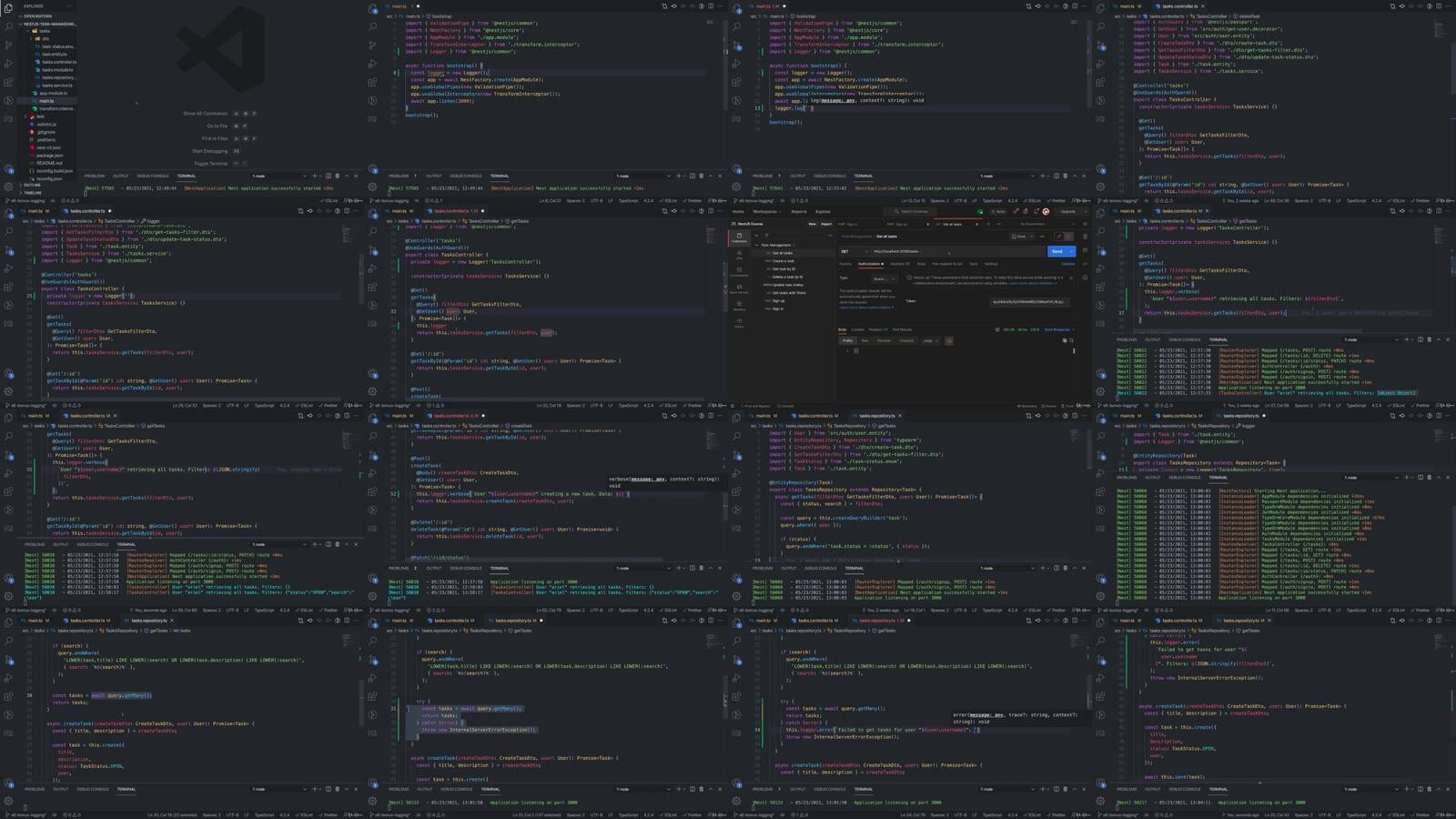Open the Reports menu in Postman header

[799, 211]
